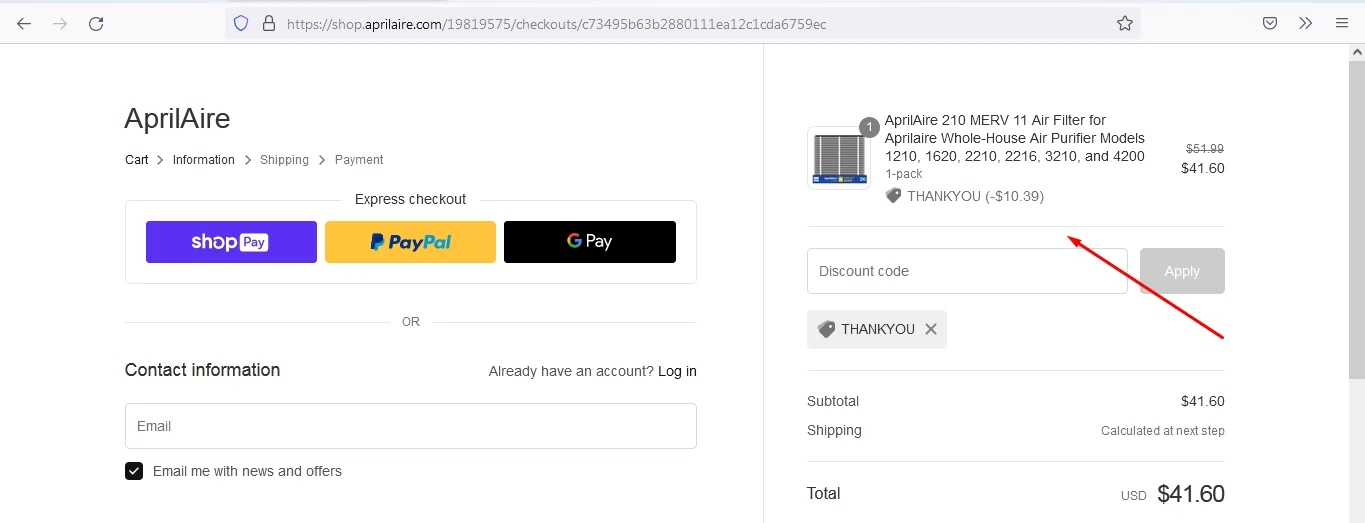
Task: Click the 1-pack variant text
Action: click(905, 174)
